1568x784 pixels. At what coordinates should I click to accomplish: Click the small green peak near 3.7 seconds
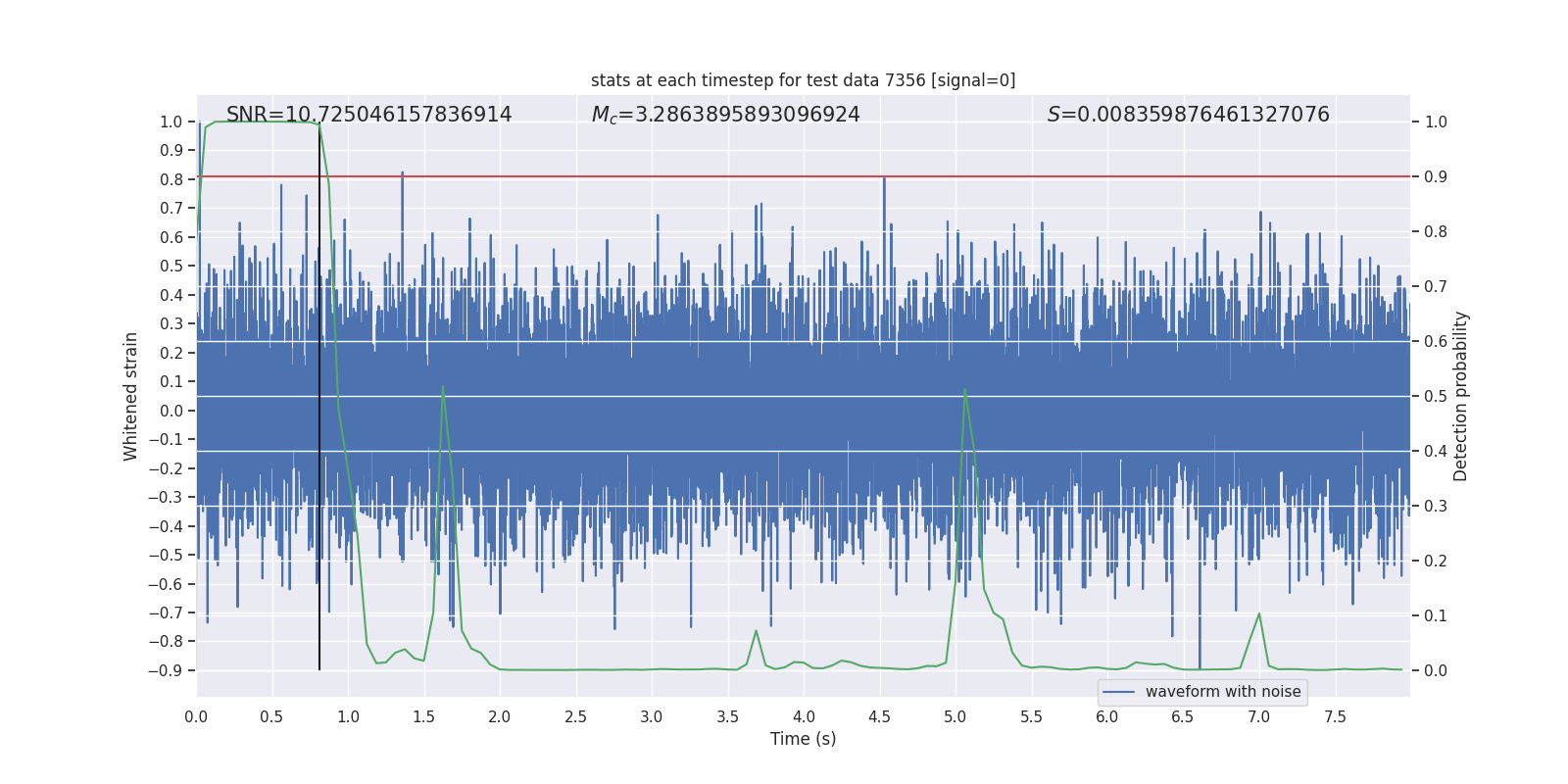tap(756, 631)
